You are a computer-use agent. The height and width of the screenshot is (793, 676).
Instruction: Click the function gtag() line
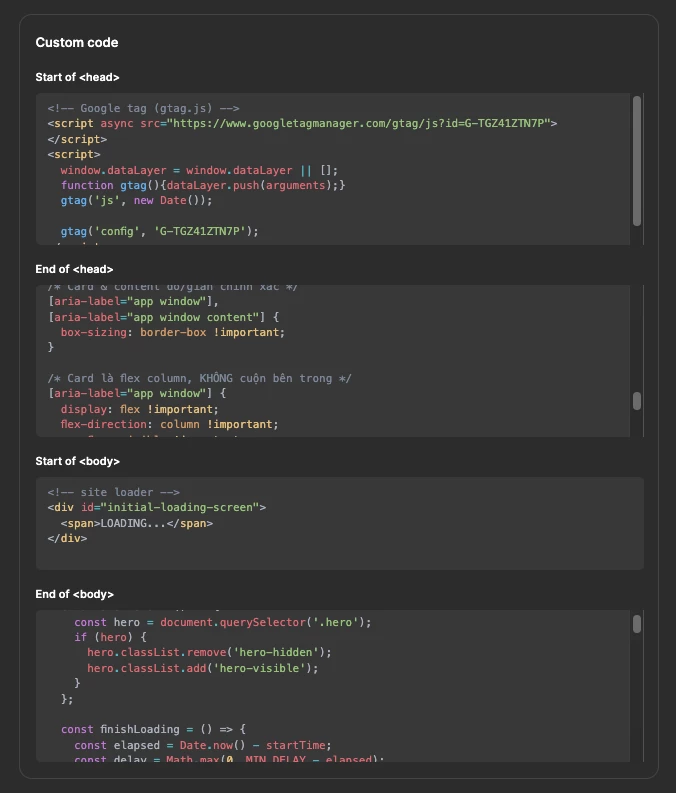coord(203,185)
